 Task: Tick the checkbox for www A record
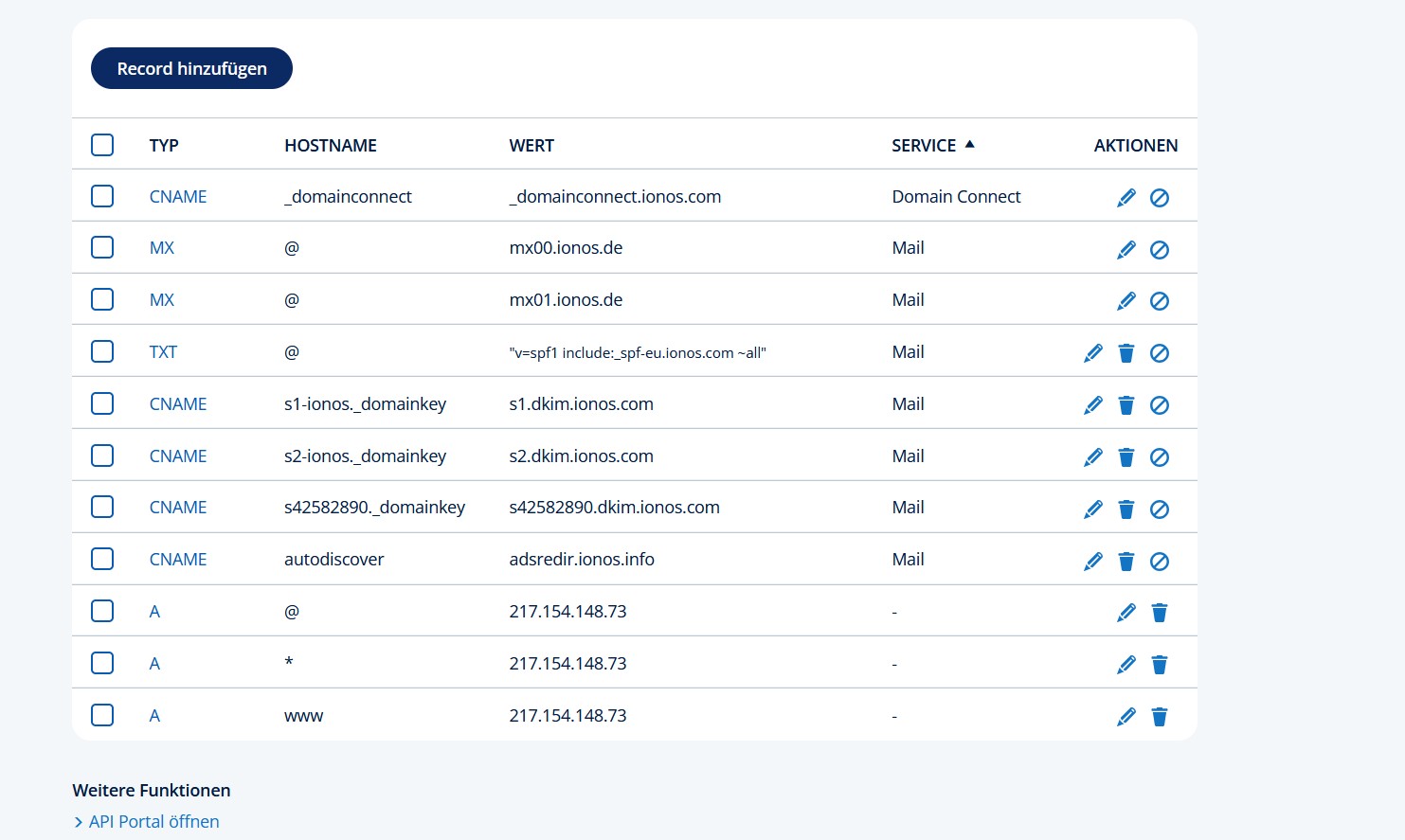[102, 715]
